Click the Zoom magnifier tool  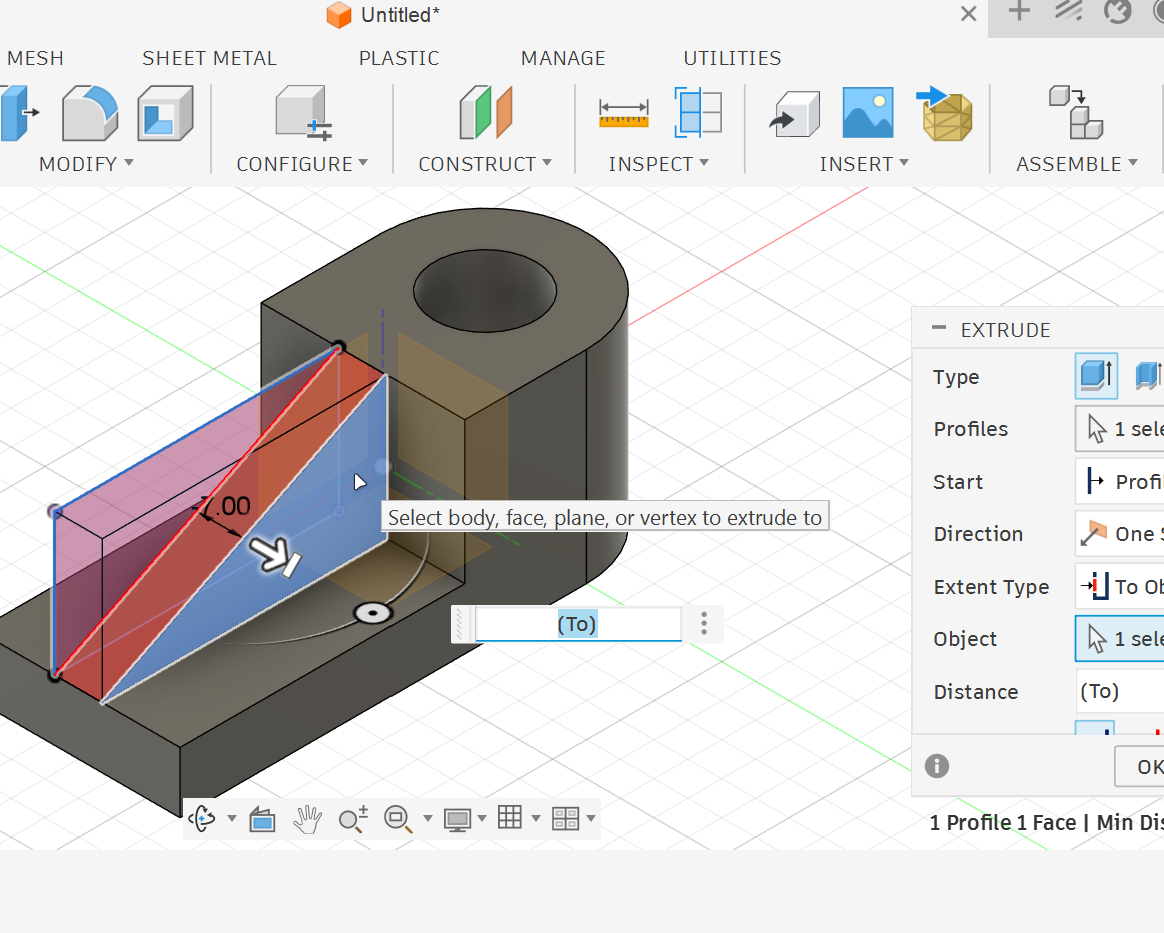pos(353,819)
